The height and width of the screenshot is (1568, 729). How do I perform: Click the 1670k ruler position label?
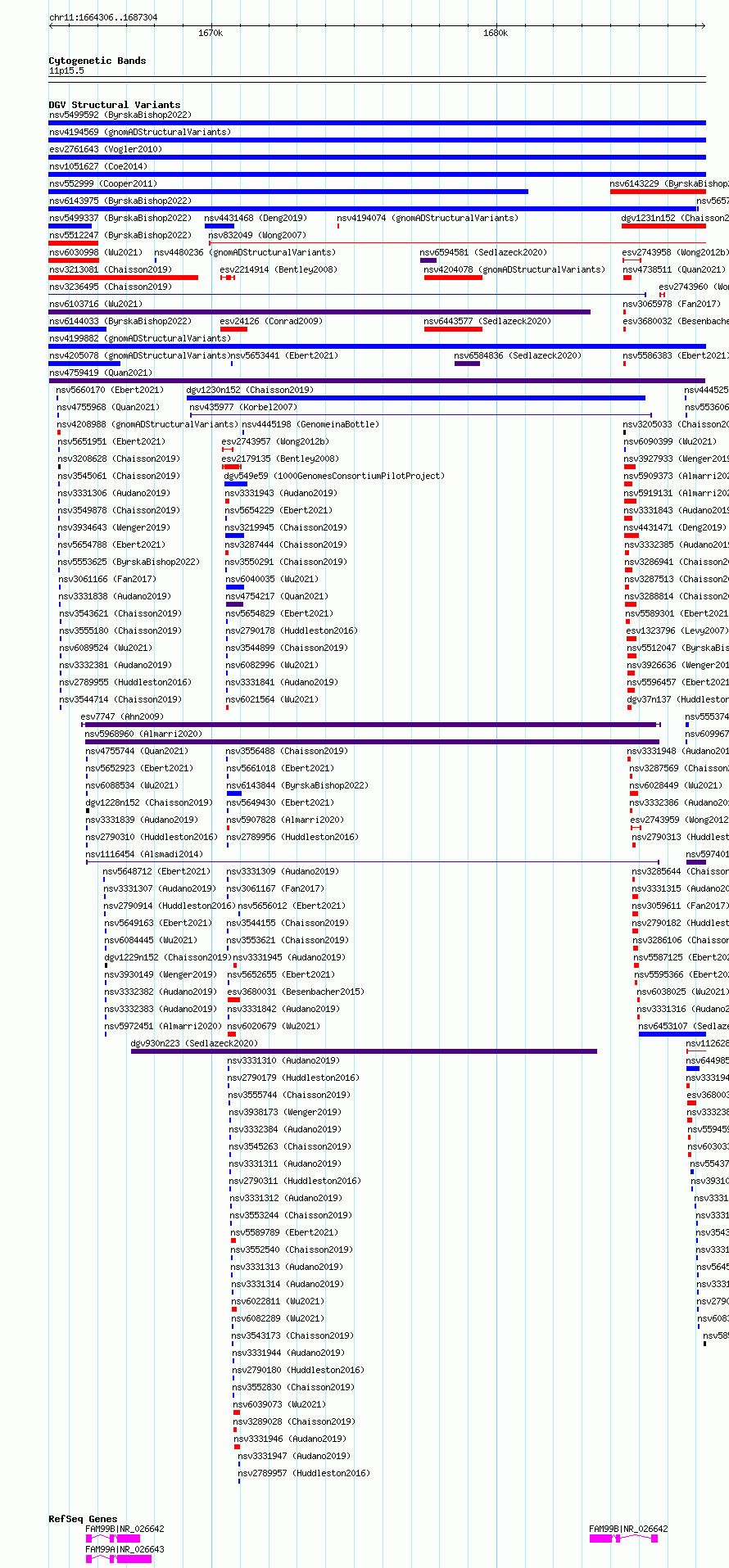(211, 33)
